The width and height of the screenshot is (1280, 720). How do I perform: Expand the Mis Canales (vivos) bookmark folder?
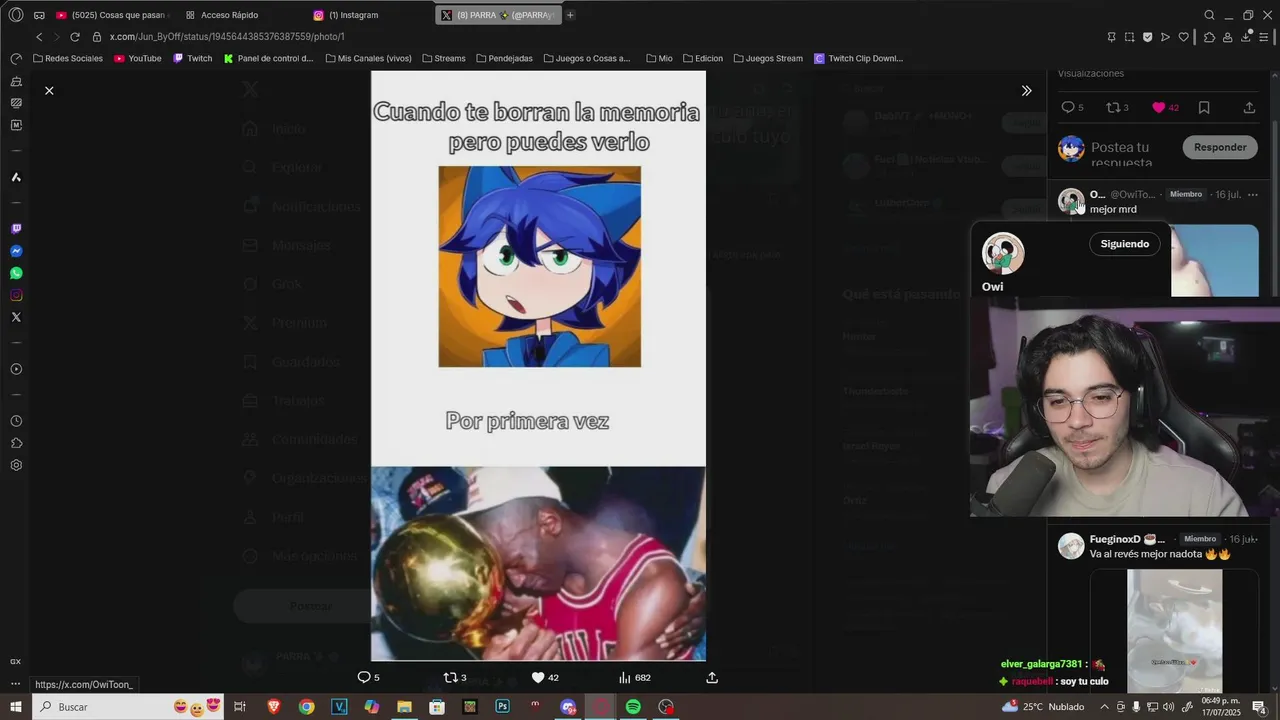click(x=368, y=59)
